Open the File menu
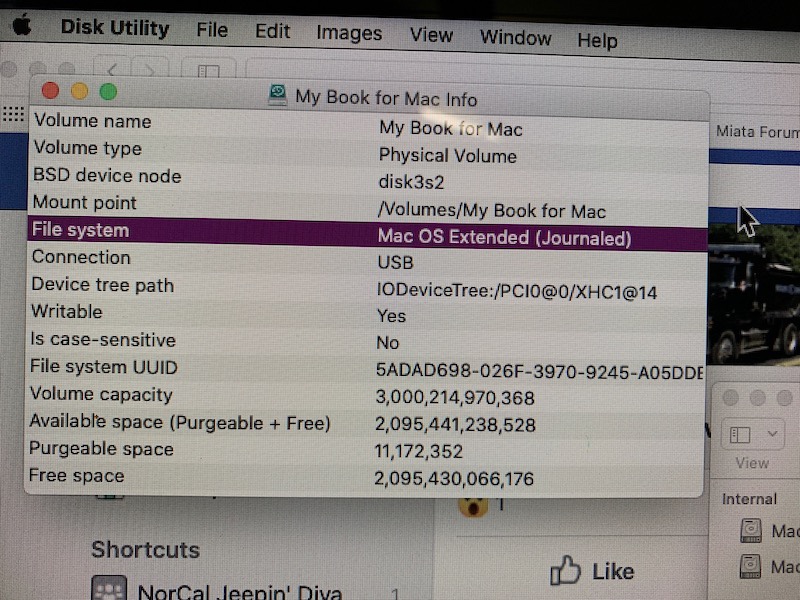 [x=212, y=30]
